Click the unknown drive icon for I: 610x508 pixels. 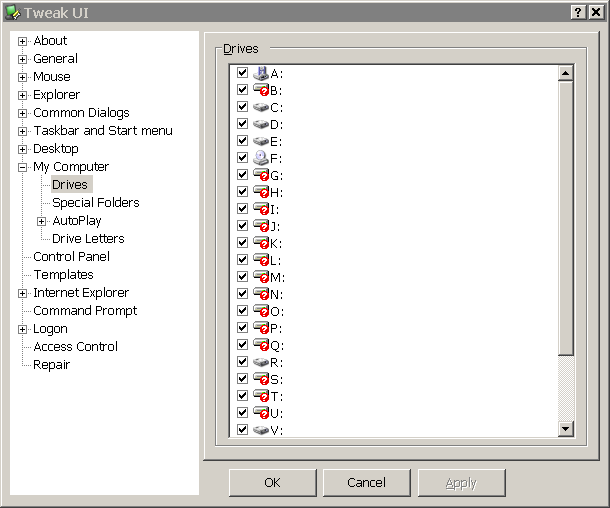pyautogui.click(x=261, y=209)
